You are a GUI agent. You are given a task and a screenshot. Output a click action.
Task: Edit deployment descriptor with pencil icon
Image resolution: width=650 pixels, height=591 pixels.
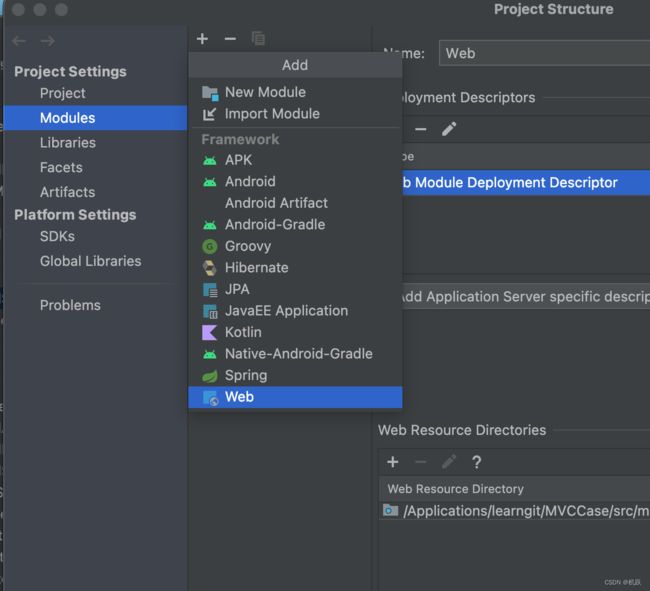(x=449, y=129)
